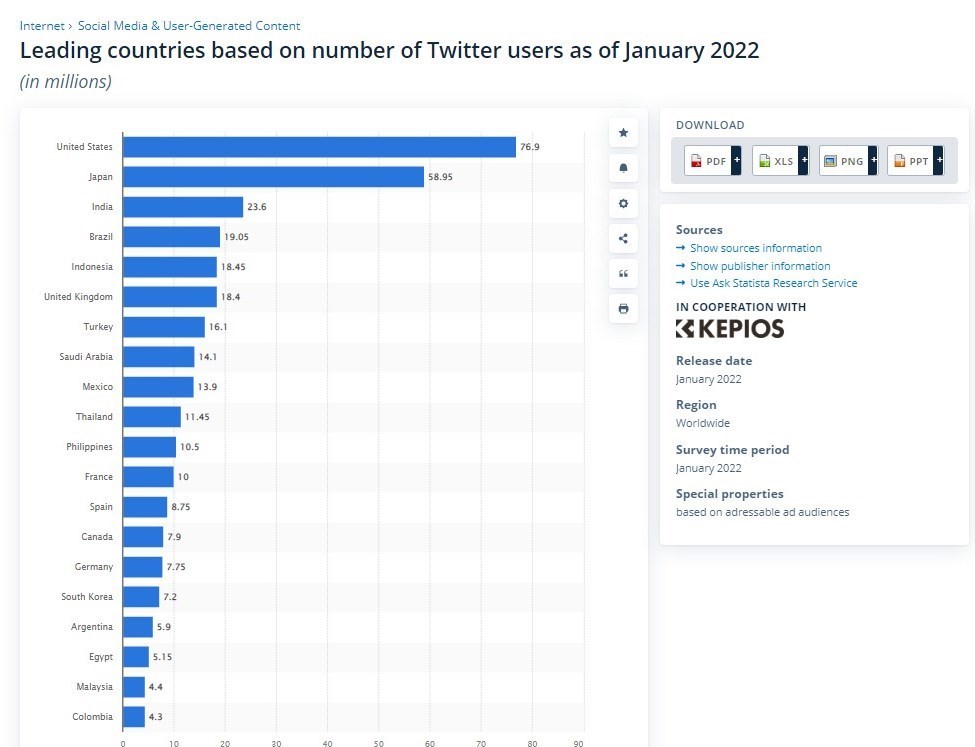Image resolution: width=975 pixels, height=747 pixels.
Task: Click the share icon
Action: [x=623, y=238]
